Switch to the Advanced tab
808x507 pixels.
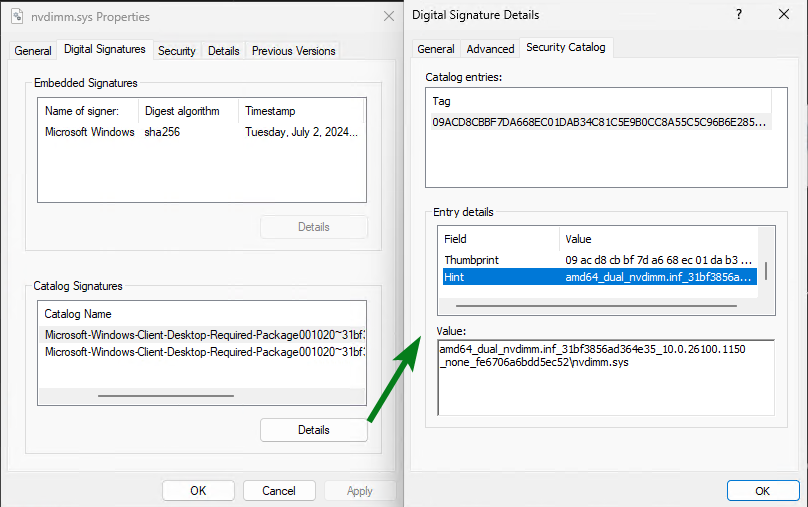pyautogui.click(x=490, y=49)
